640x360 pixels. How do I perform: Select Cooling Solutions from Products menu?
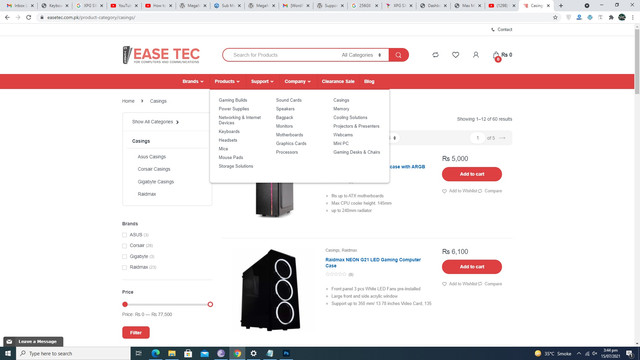coord(350,117)
